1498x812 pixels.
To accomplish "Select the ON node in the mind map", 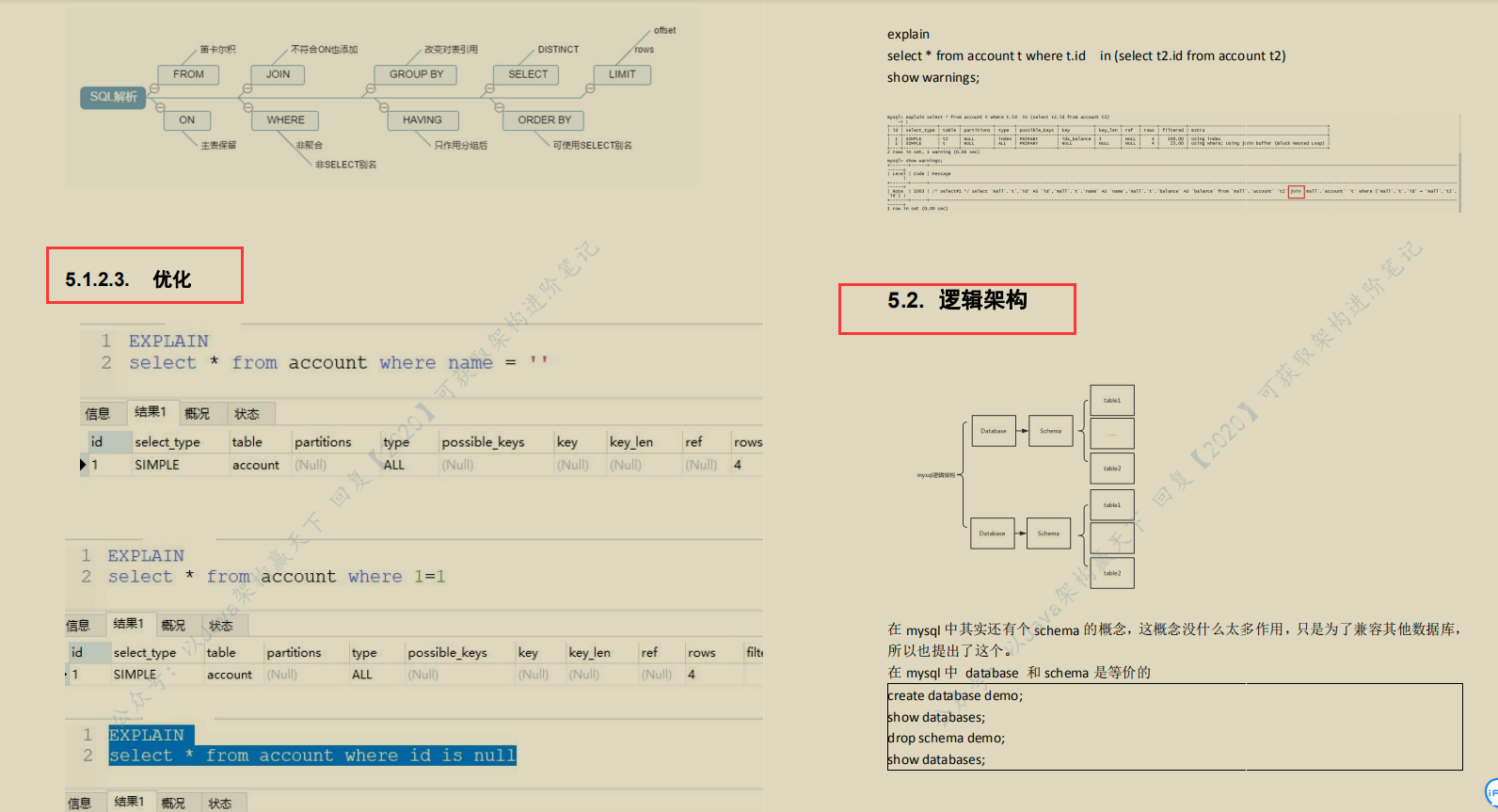I will [x=187, y=120].
